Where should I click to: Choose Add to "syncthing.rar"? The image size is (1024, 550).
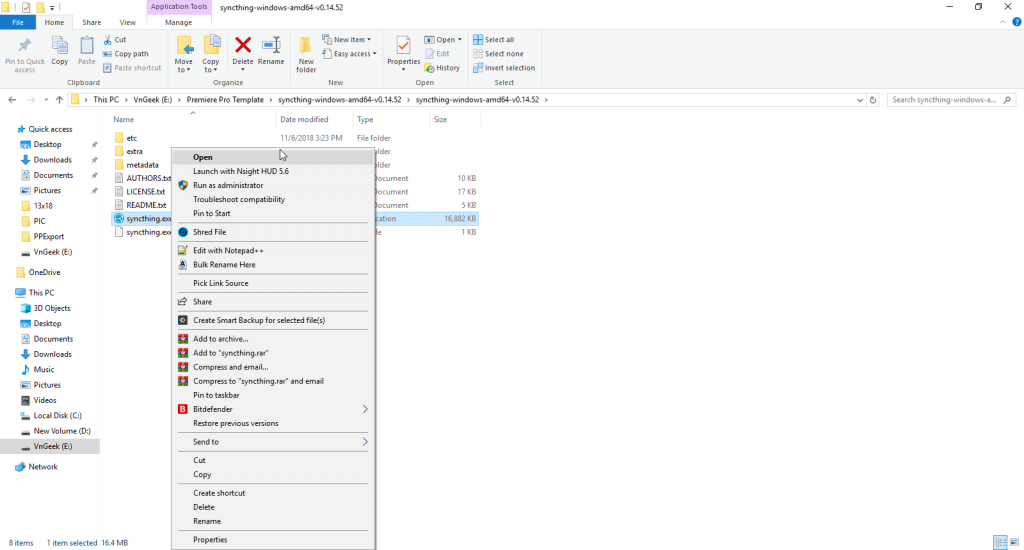point(273,353)
